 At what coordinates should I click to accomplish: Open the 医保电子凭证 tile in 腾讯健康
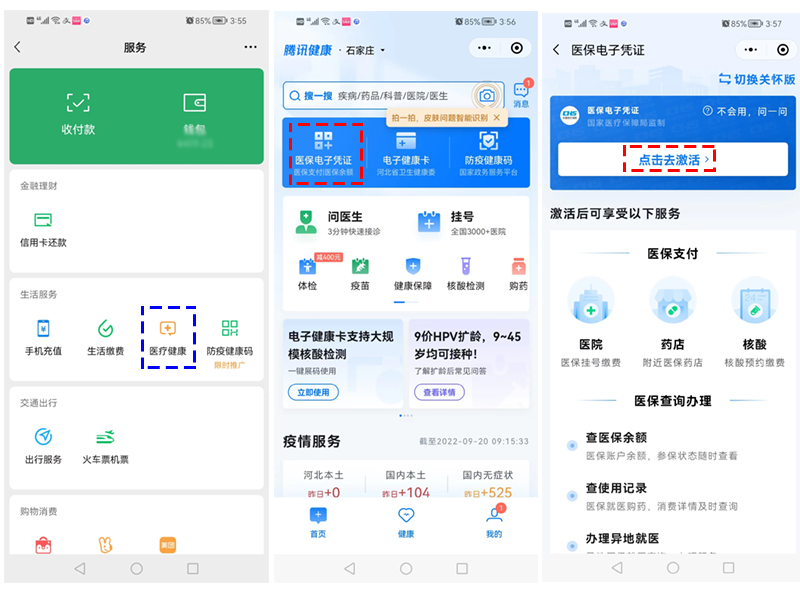pos(323,153)
